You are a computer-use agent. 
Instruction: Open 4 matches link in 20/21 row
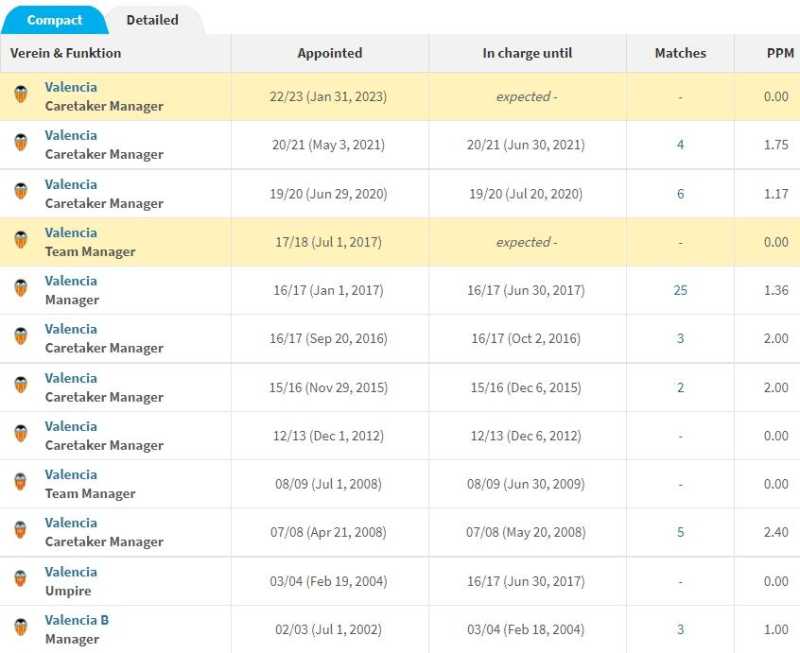point(680,145)
